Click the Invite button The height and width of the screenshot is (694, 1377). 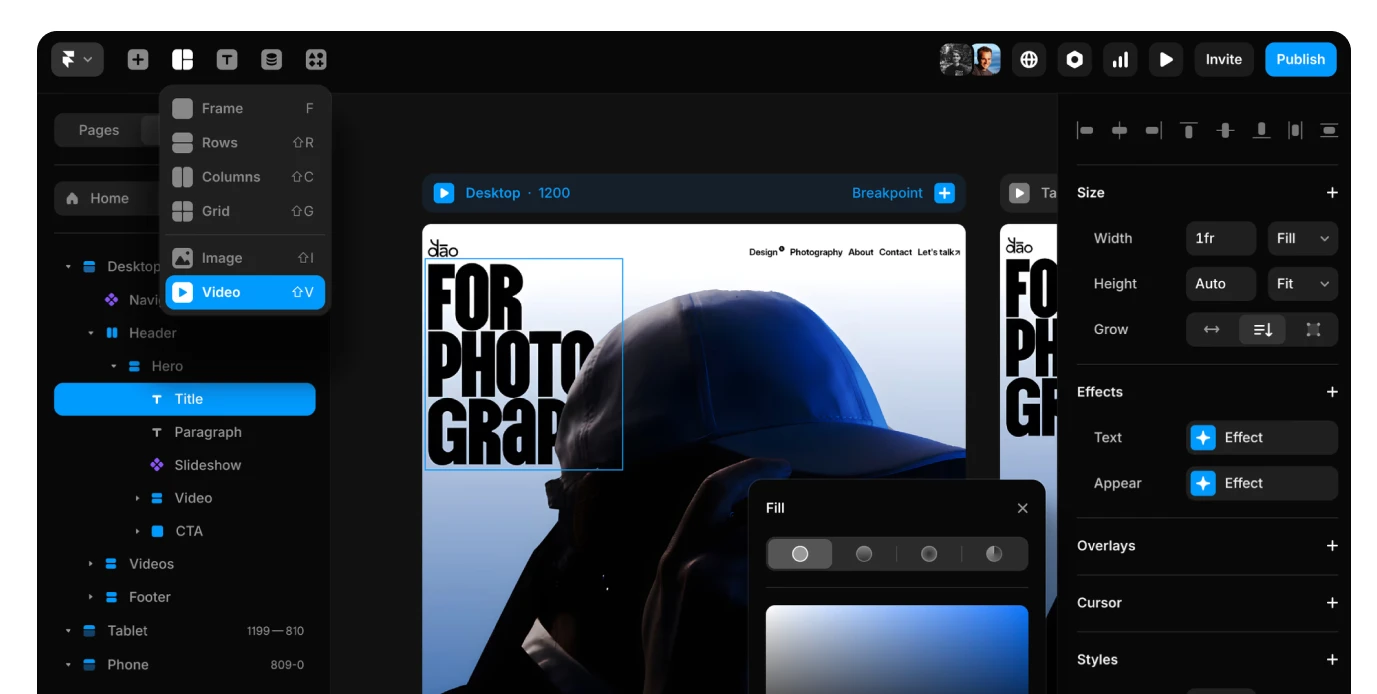1223,59
